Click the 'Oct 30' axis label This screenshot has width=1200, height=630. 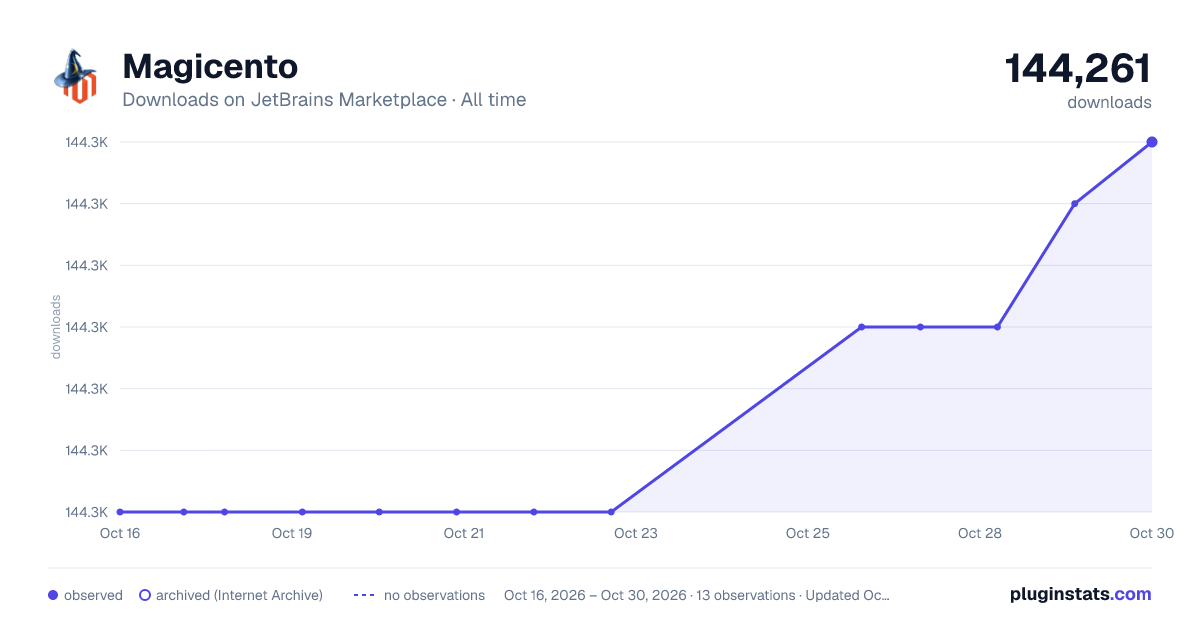pos(1150,533)
